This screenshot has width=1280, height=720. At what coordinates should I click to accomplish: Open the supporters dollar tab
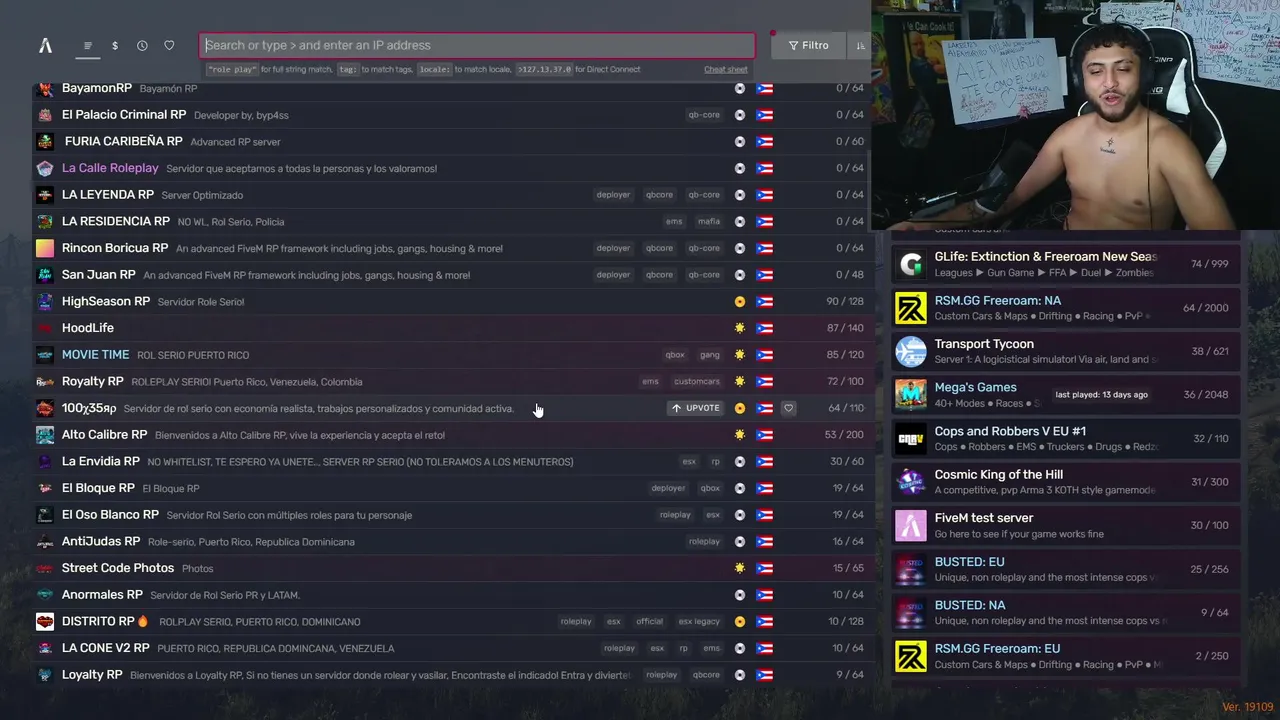(115, 45)
